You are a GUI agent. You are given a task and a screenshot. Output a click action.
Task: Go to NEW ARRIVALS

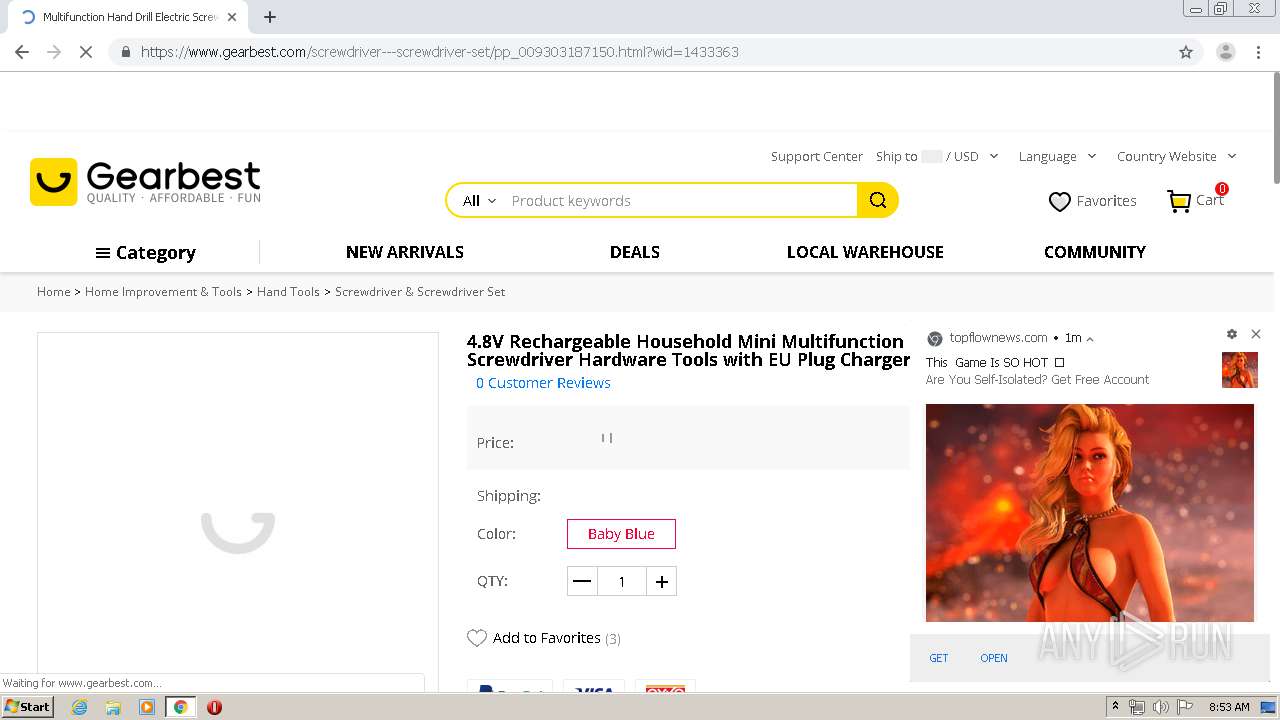coord(405,252)
